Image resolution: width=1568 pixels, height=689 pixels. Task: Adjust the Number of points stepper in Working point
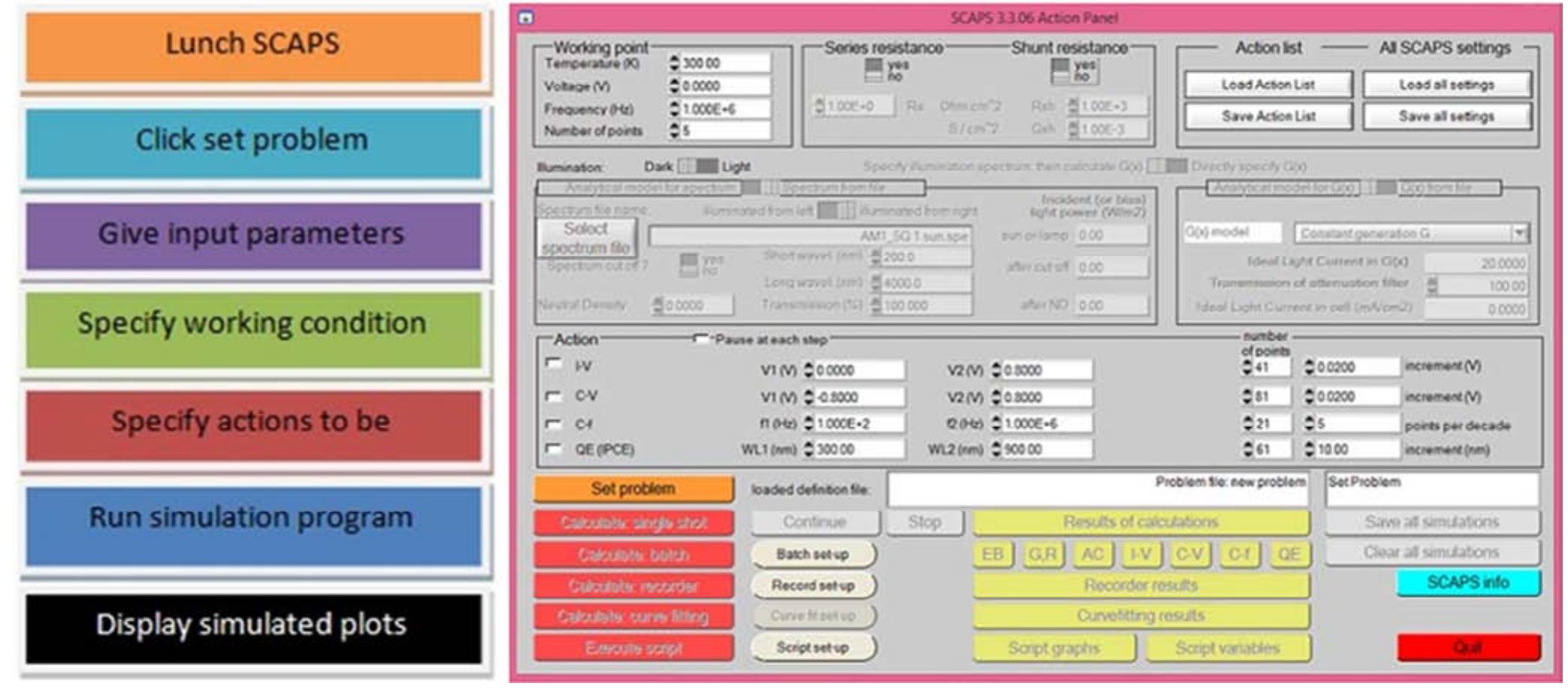pos(675,131)
